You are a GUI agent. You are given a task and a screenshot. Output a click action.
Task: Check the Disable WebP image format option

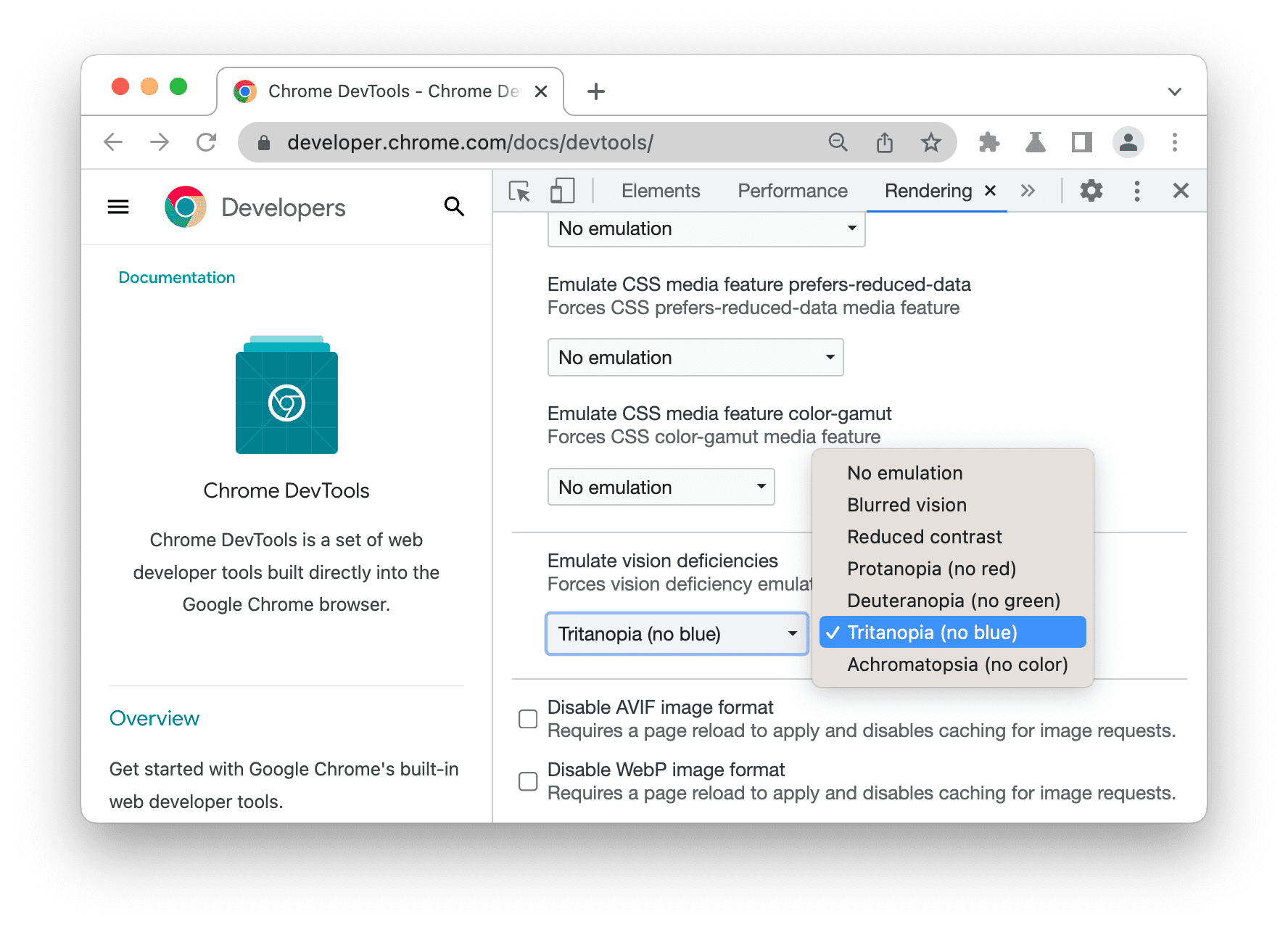[x=528, y=781]
